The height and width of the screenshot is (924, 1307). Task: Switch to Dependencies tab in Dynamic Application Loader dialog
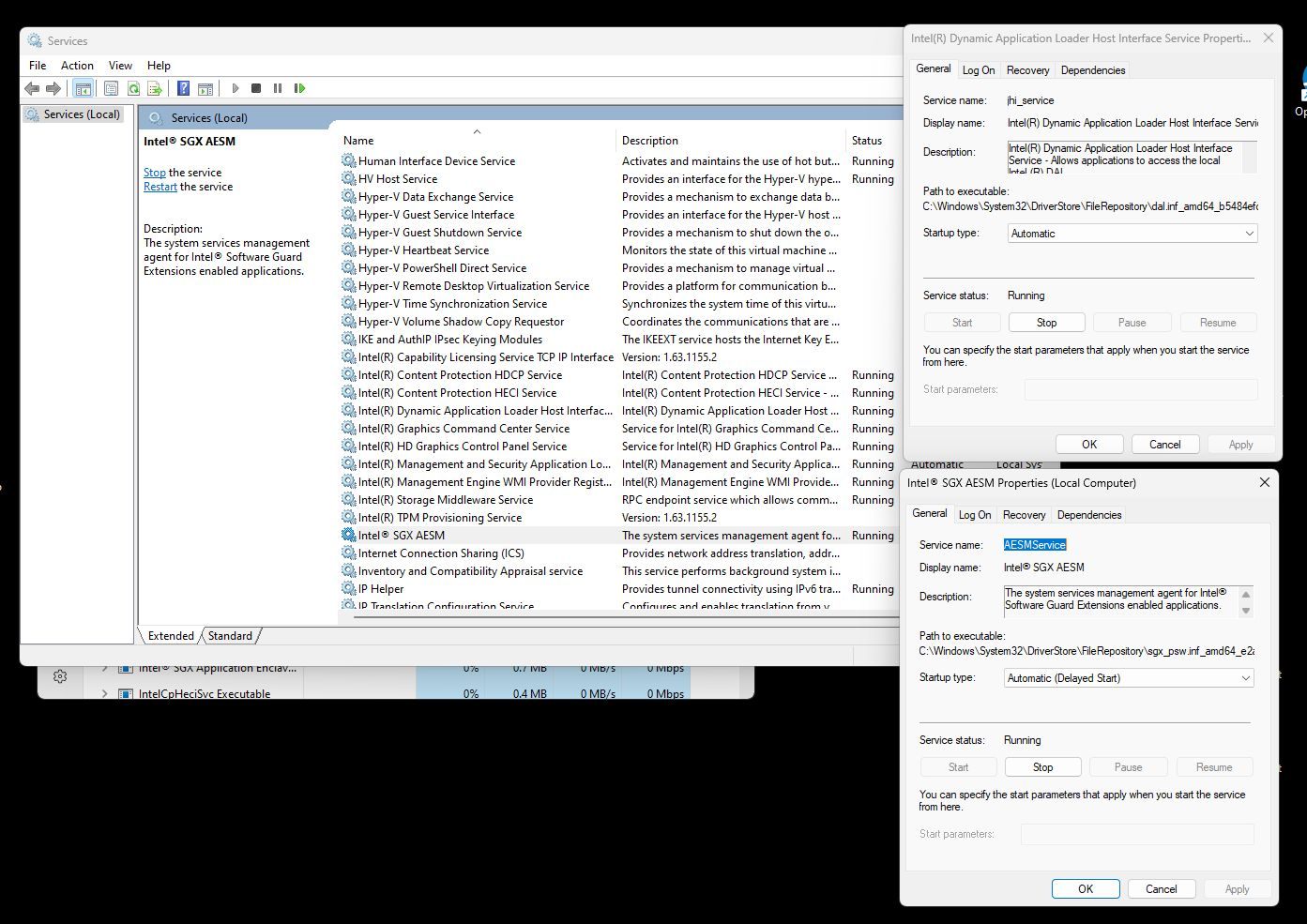coord(1093,70)
